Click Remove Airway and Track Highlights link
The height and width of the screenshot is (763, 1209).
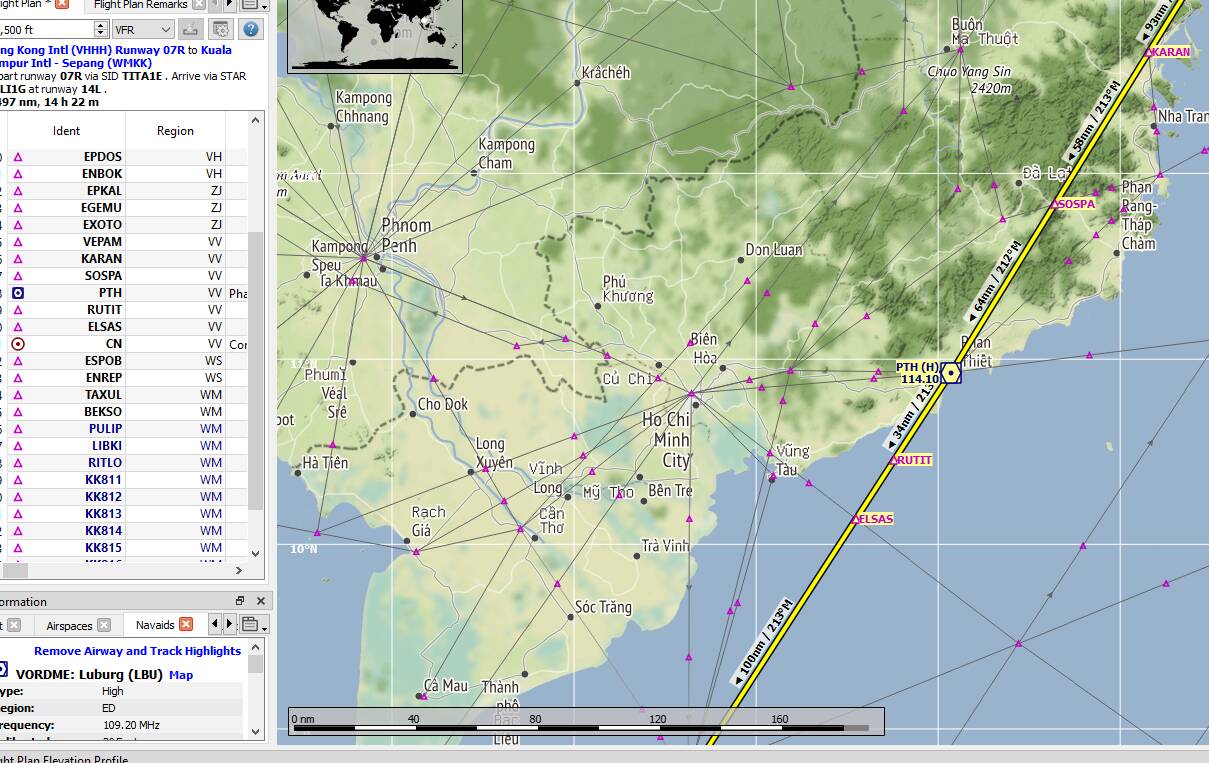pyautogui.click(x=137, y=651)
